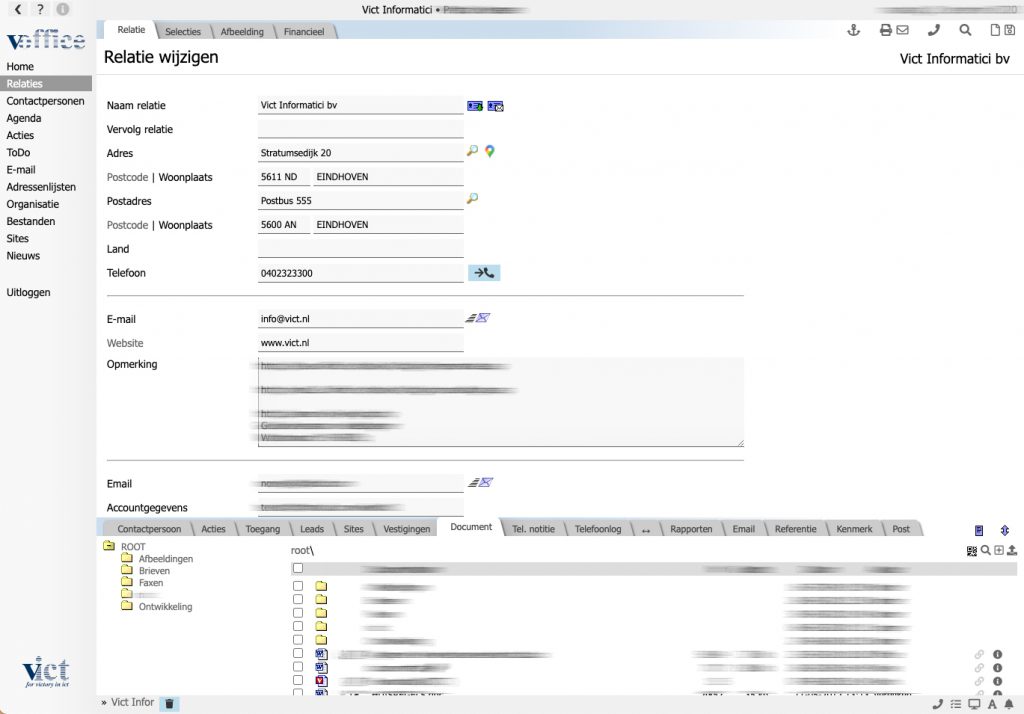Screen dimensions: 1024x714
Task: Click the trash icon in the bottom bar
Action: coord(169,704)
